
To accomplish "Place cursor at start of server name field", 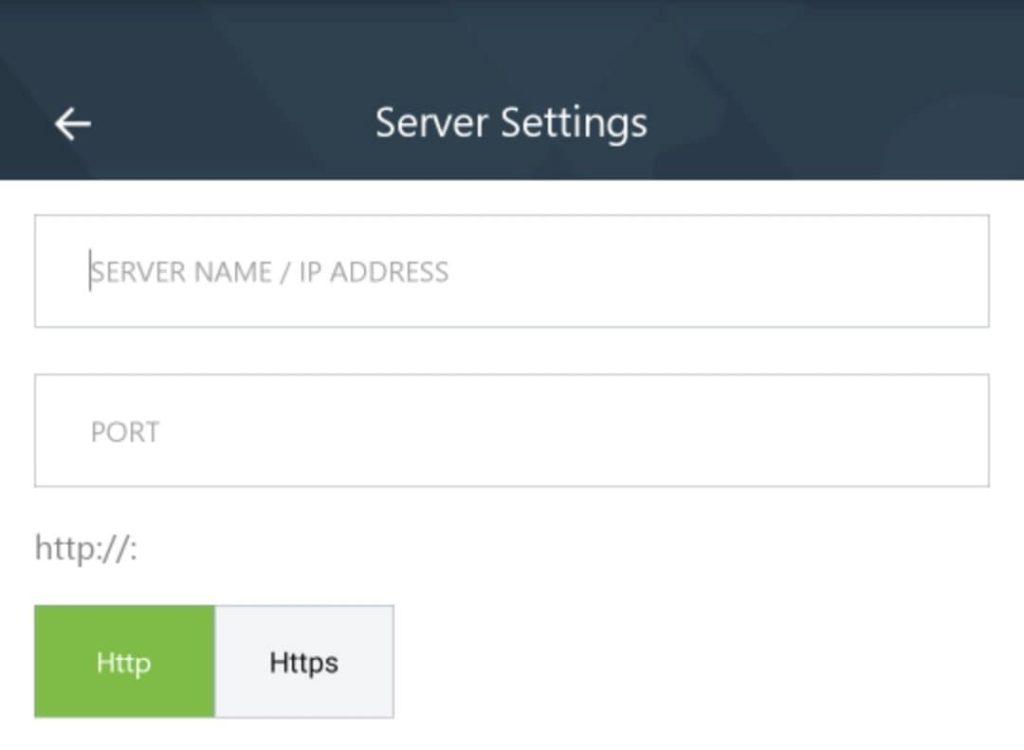I will 91,271.
